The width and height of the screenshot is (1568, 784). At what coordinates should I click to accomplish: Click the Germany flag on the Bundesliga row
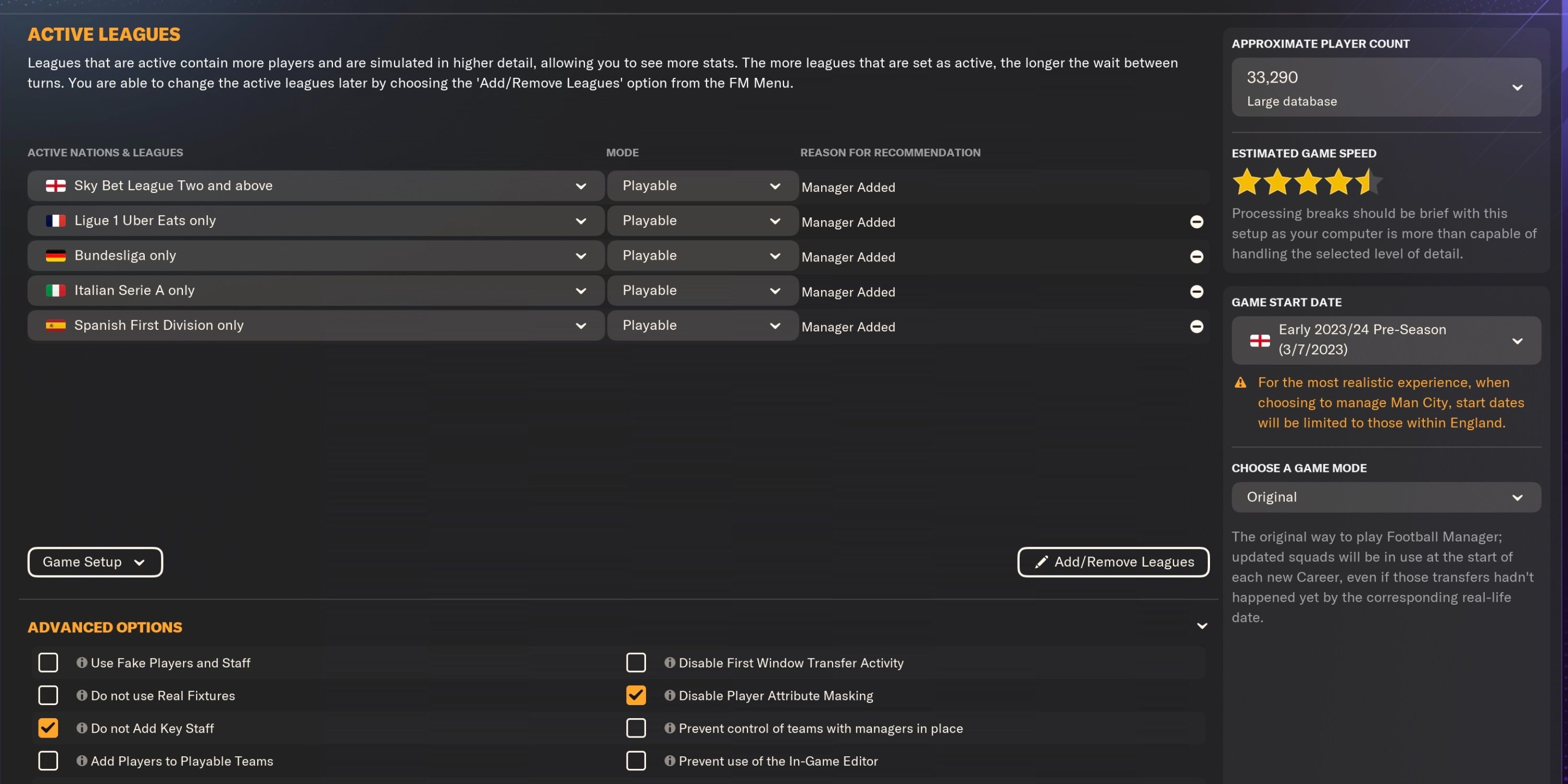(55, 256)
